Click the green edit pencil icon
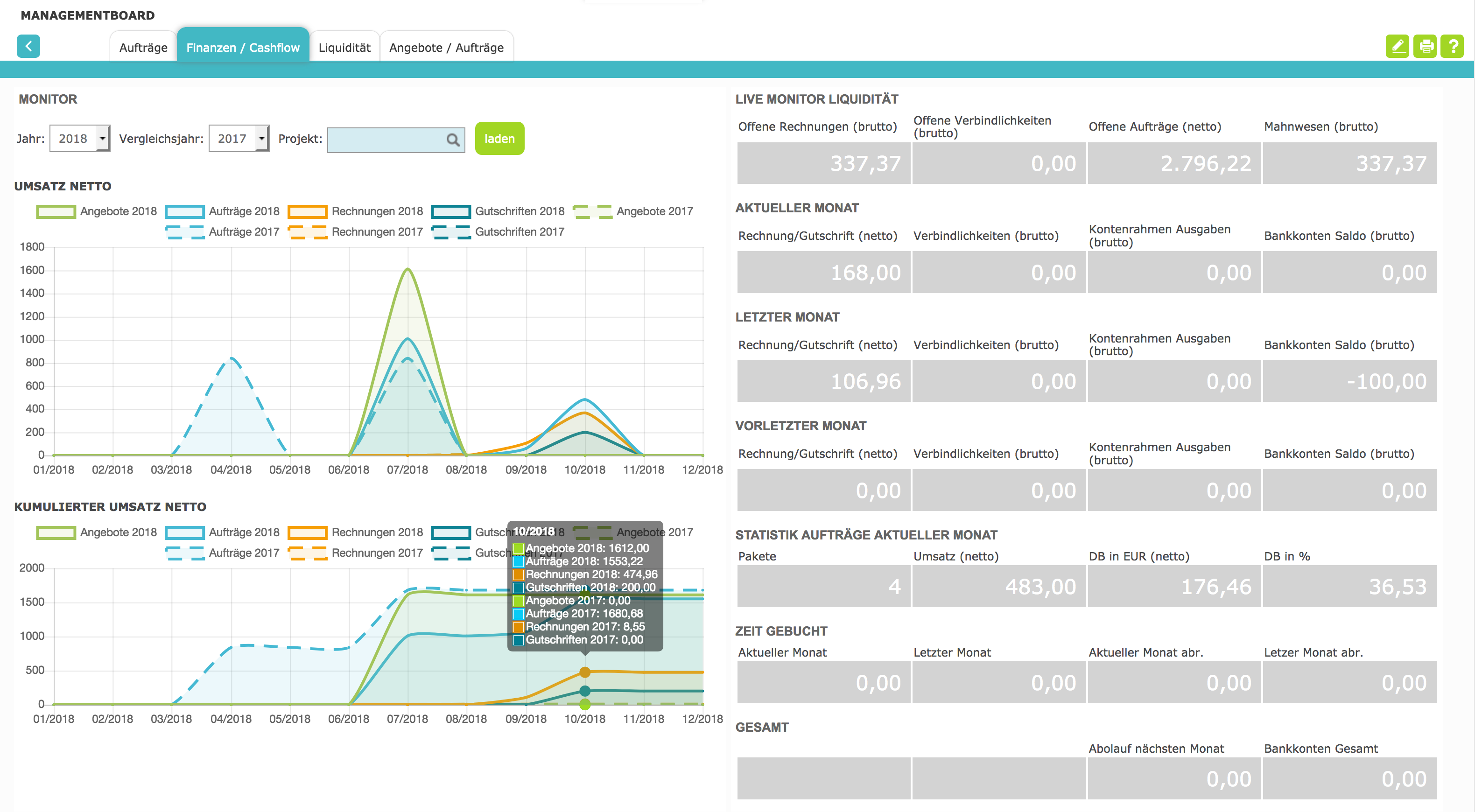 pyautogui.click(x=1397, y=46)
